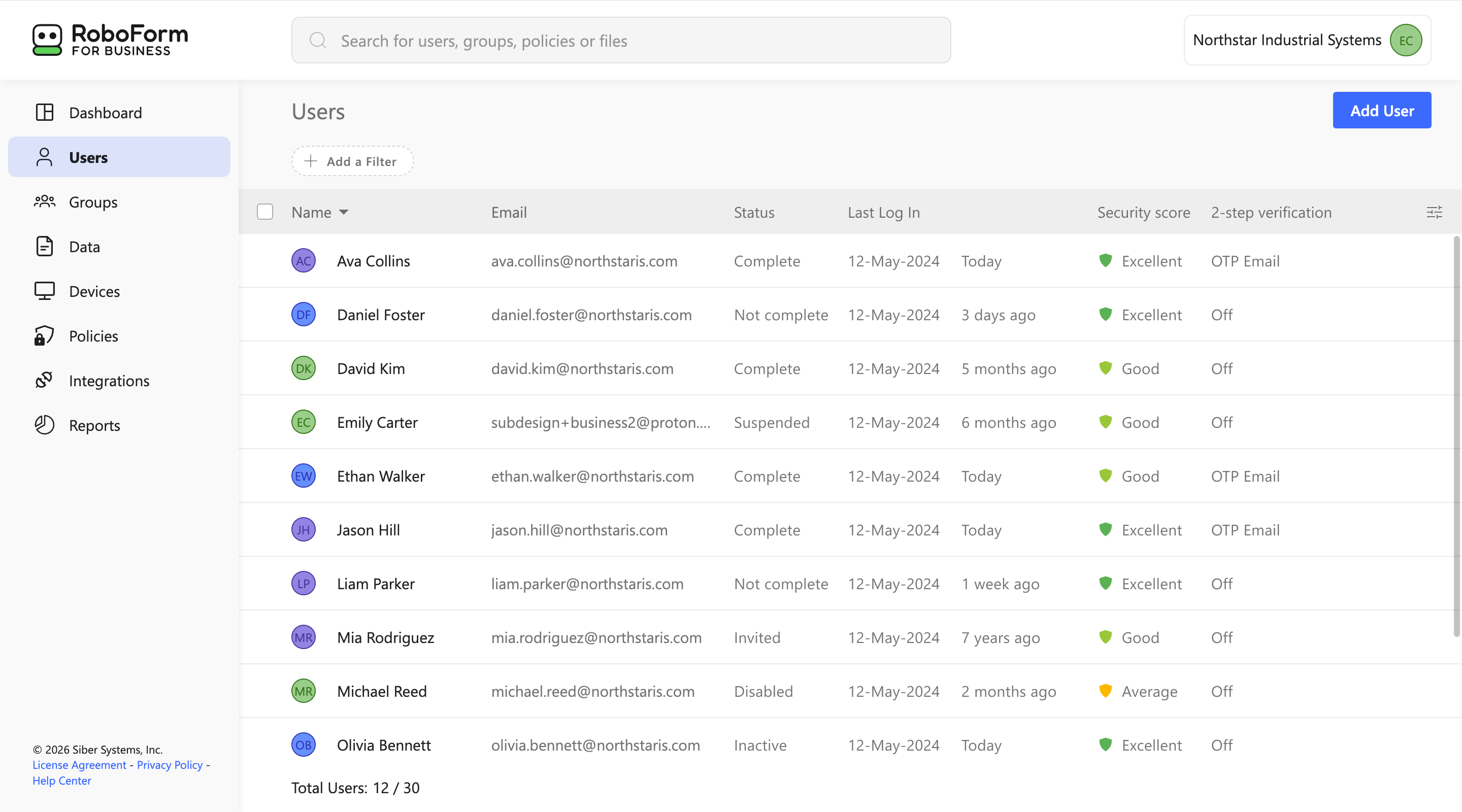Open the Integrations plug icon
The image size is (1462, 812).
coord(44,380)
